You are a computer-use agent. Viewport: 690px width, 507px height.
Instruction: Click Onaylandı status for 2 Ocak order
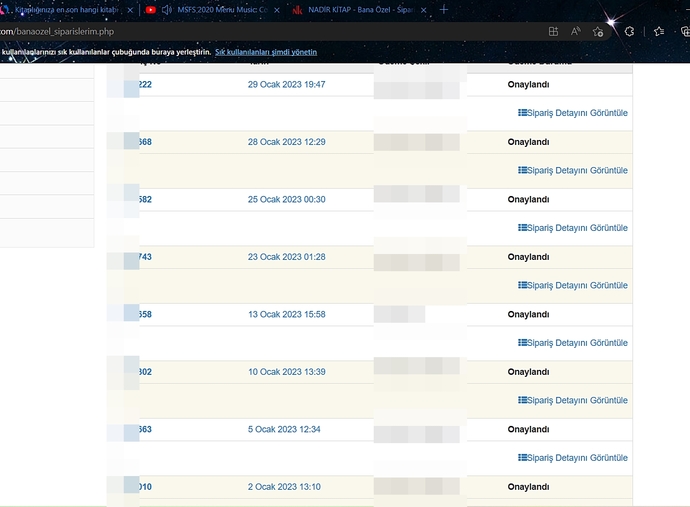[529, 487]
